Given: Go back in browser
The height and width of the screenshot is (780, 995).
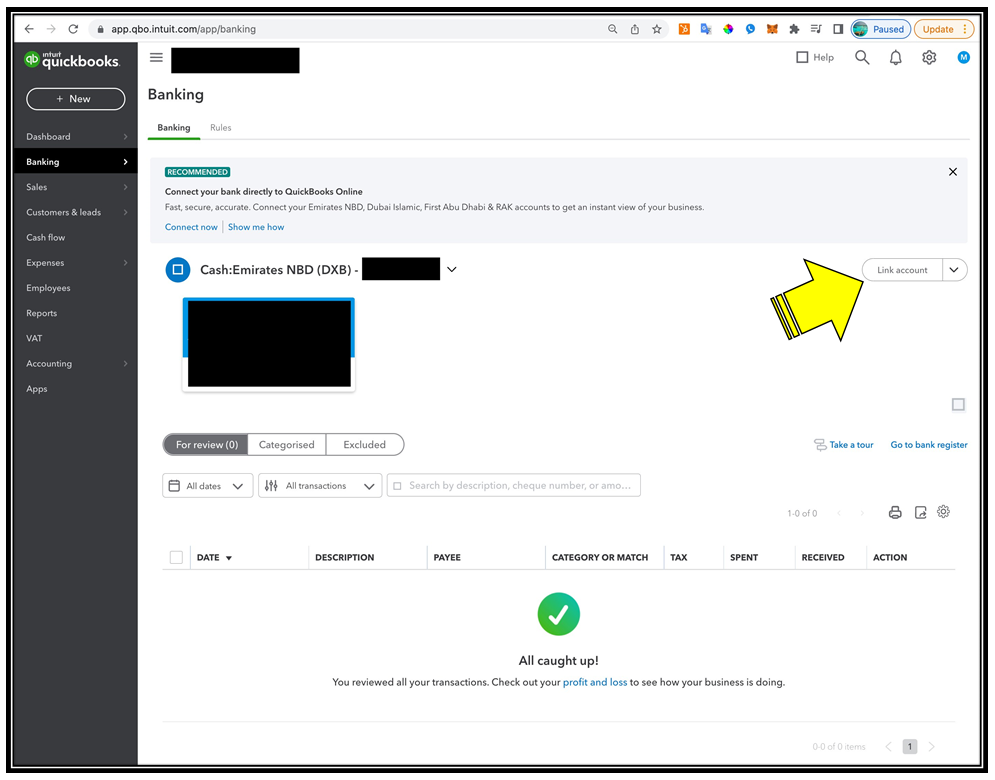Looking at the screenshot, I should tap(29, 29).
